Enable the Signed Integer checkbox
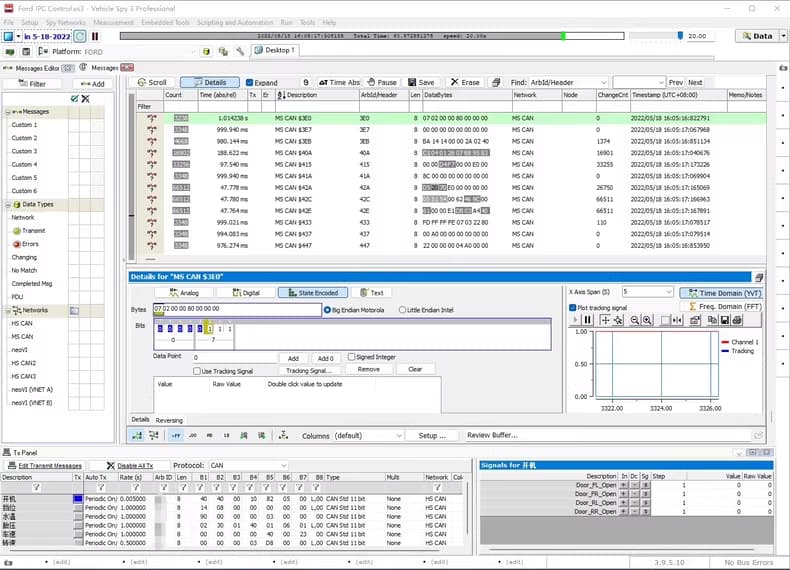Screen dimensions: 790x570 [352, 357]
